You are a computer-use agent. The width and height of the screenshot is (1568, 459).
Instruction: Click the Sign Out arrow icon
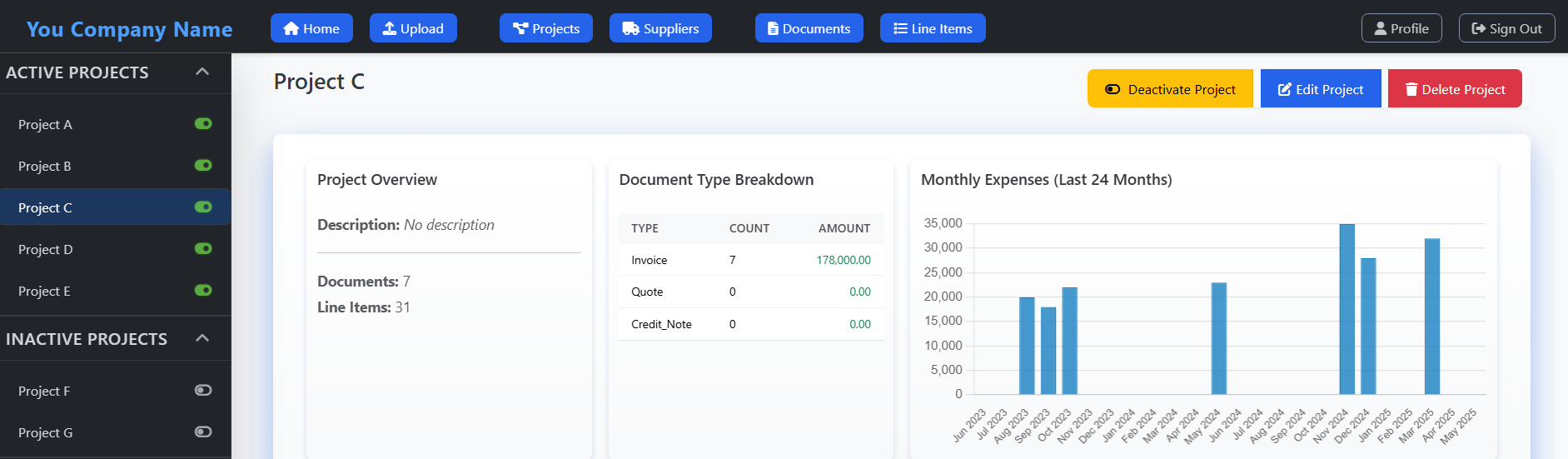(x=1479, y=28)
